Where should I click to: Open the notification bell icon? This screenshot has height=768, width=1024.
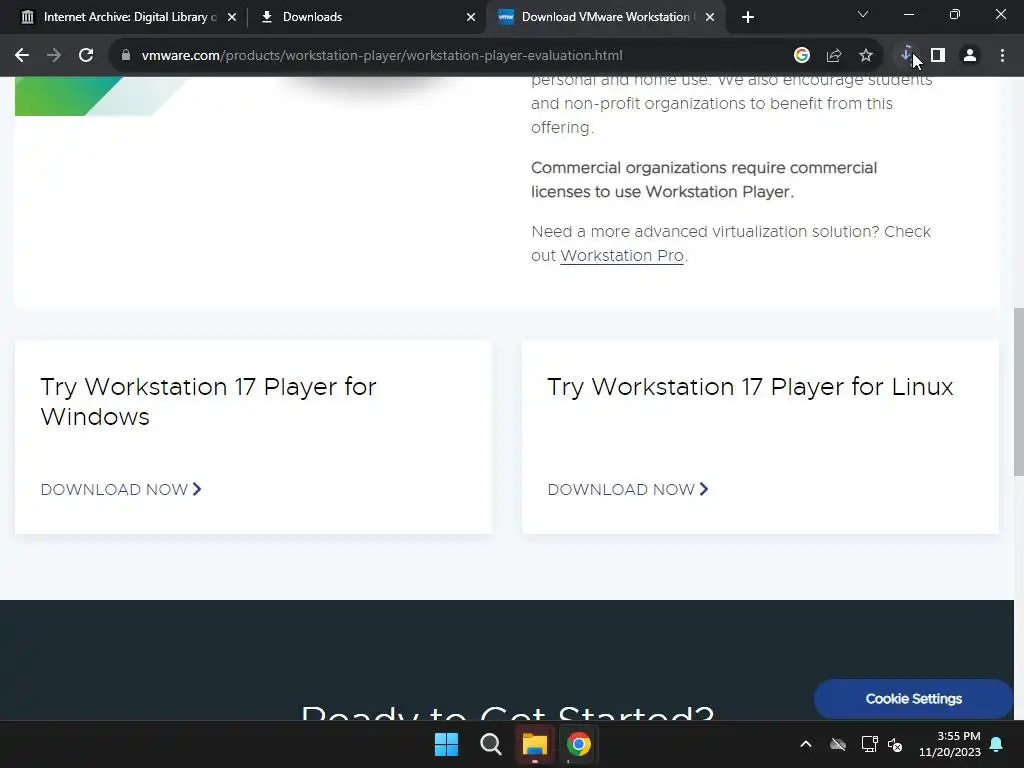pos(997,744)
